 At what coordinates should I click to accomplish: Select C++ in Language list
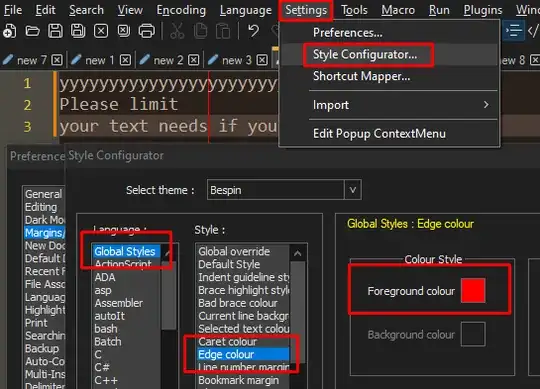126,380
